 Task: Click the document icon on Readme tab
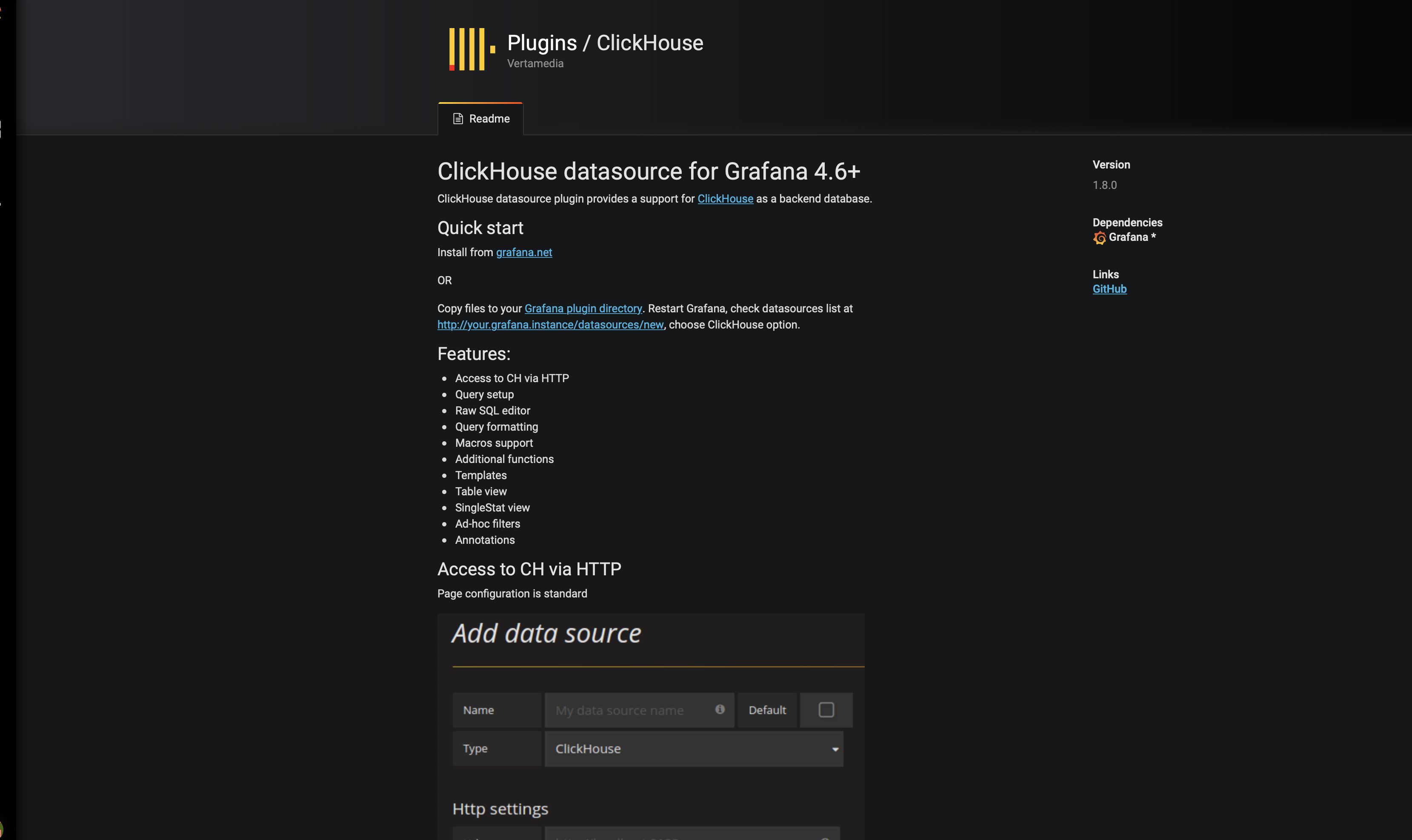(x=458, y=119)
